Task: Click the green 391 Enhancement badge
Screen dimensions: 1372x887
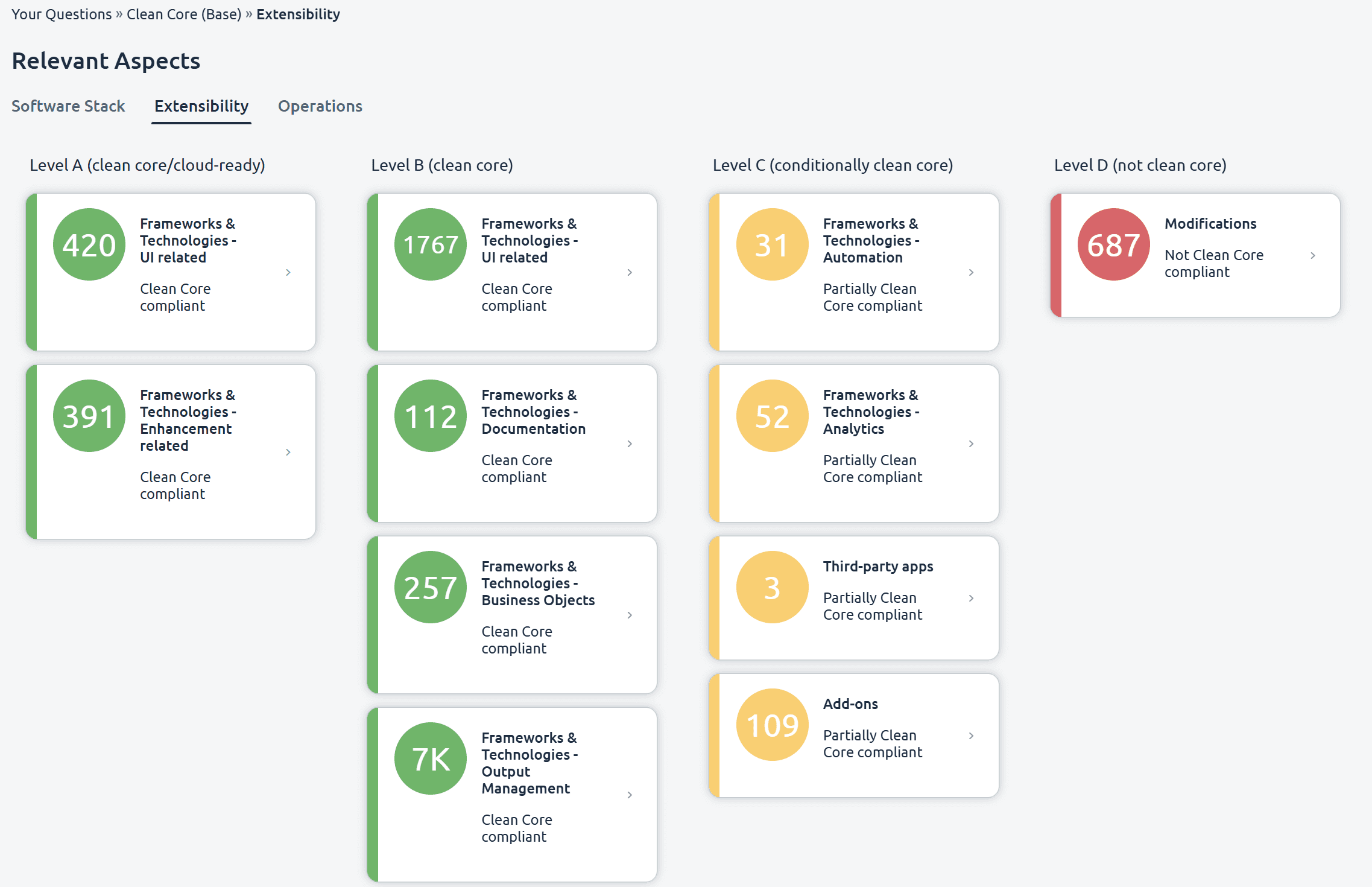Action: tap(89, 416)
